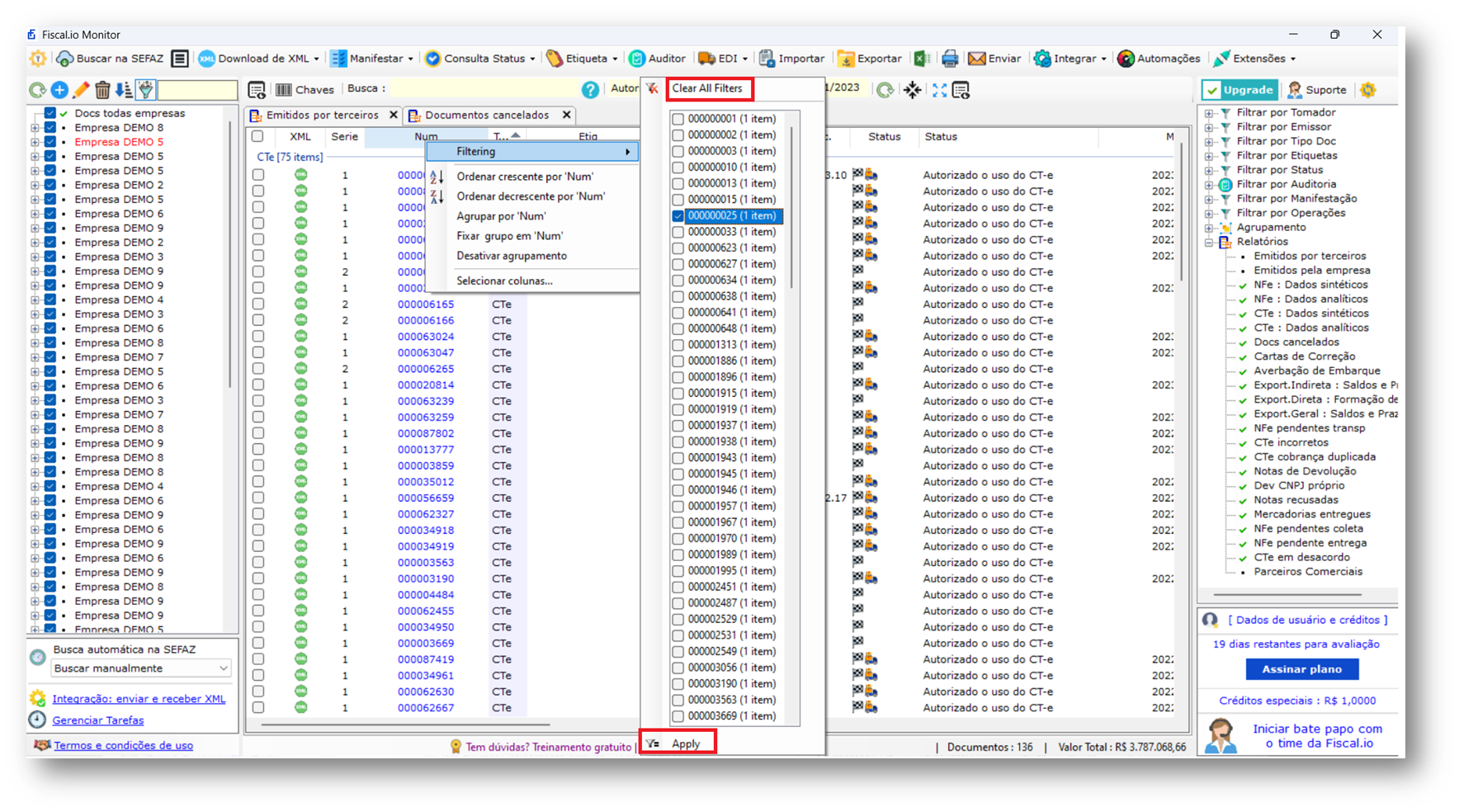This screenshot has height=812, width=1459.
Task: Click the Enviar envelope icon
Action: tap(976, 59)
